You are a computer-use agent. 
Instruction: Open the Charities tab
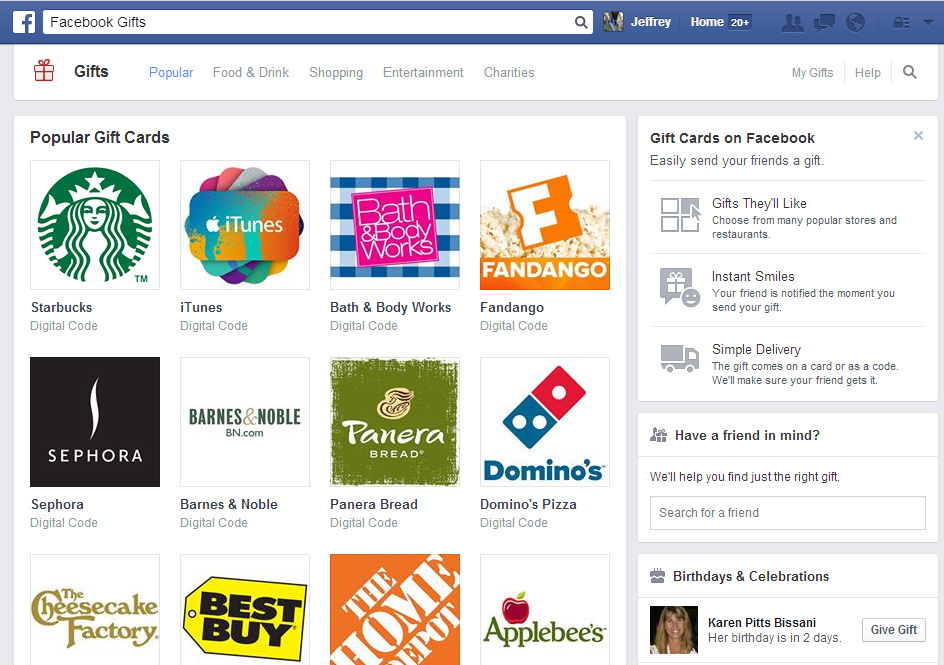click(509, 72)
